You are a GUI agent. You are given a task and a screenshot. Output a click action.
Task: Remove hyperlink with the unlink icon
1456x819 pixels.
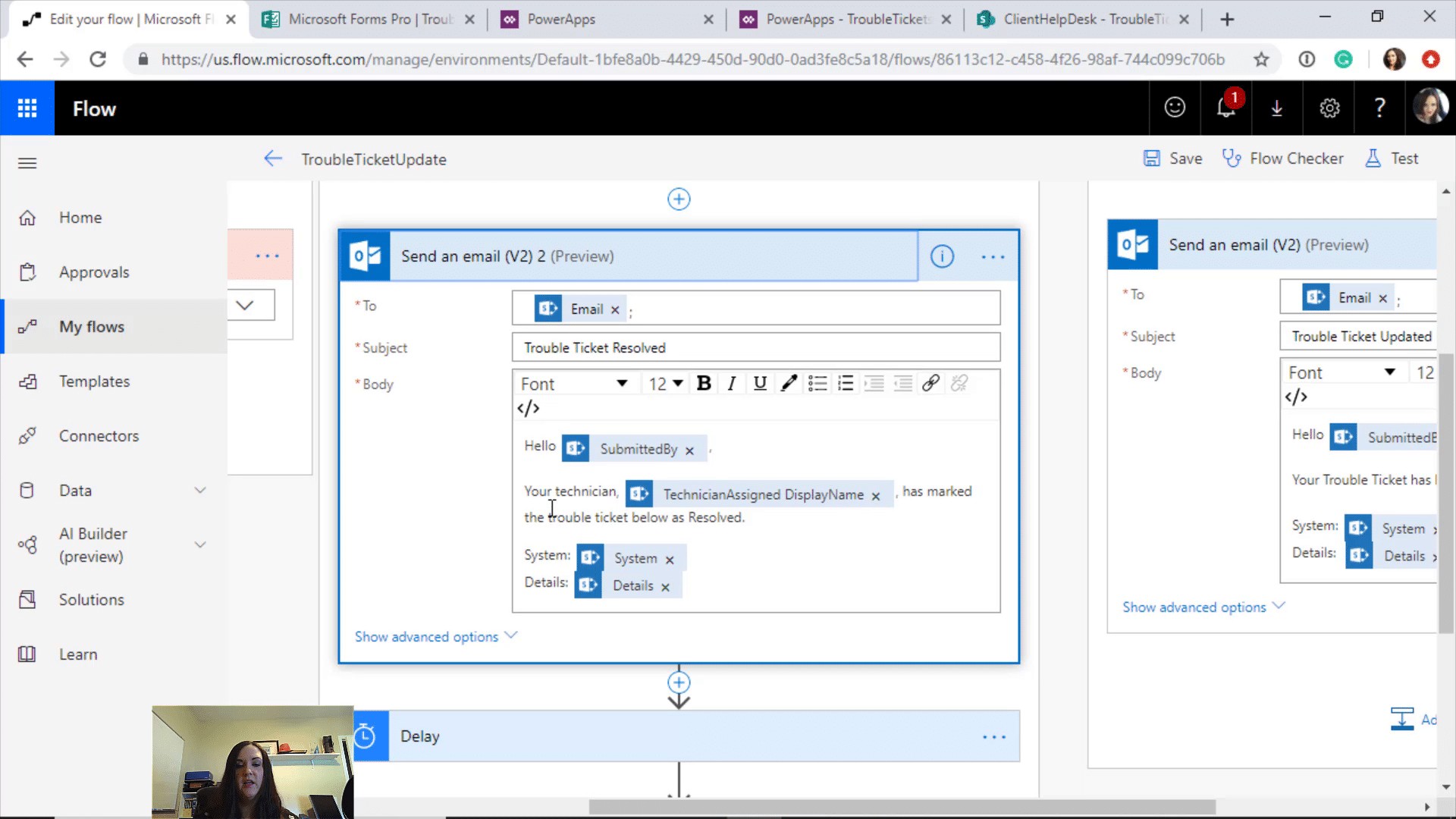(959, 384)
